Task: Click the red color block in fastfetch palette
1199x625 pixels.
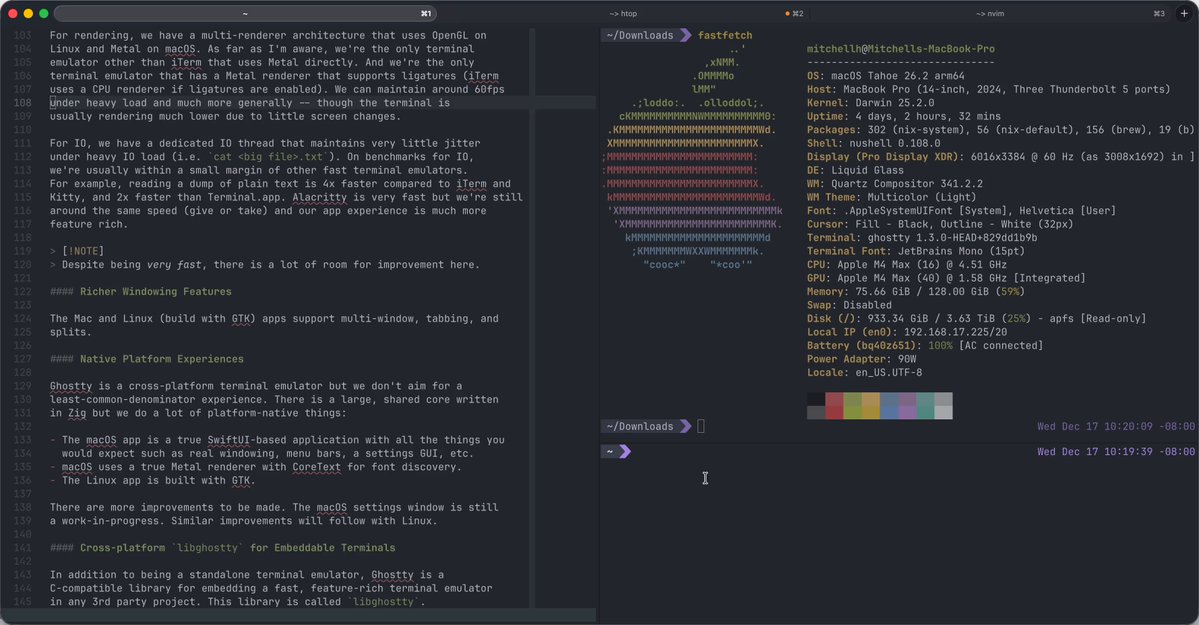Action: (x=833, y=405)
